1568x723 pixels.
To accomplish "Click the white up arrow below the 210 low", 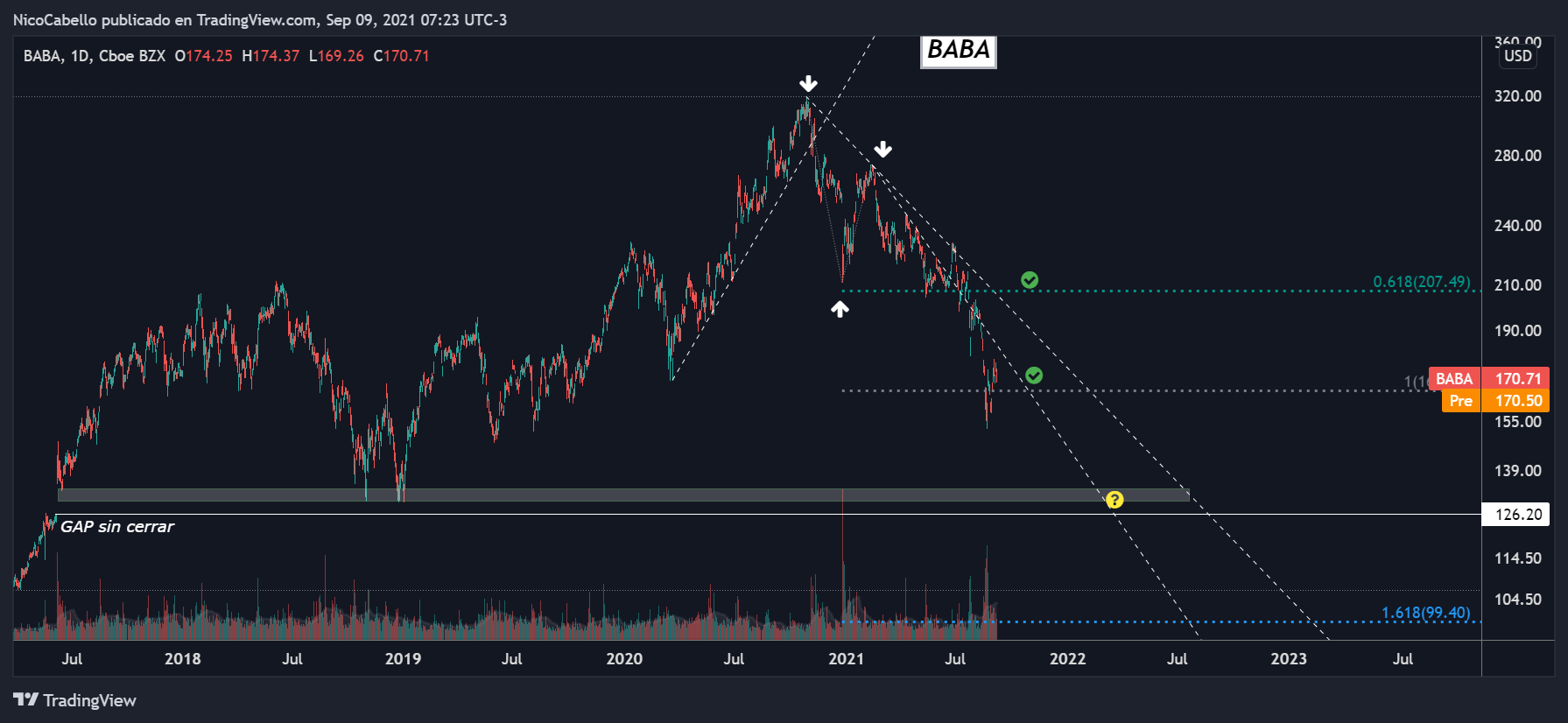I will (x=840, y=309).
